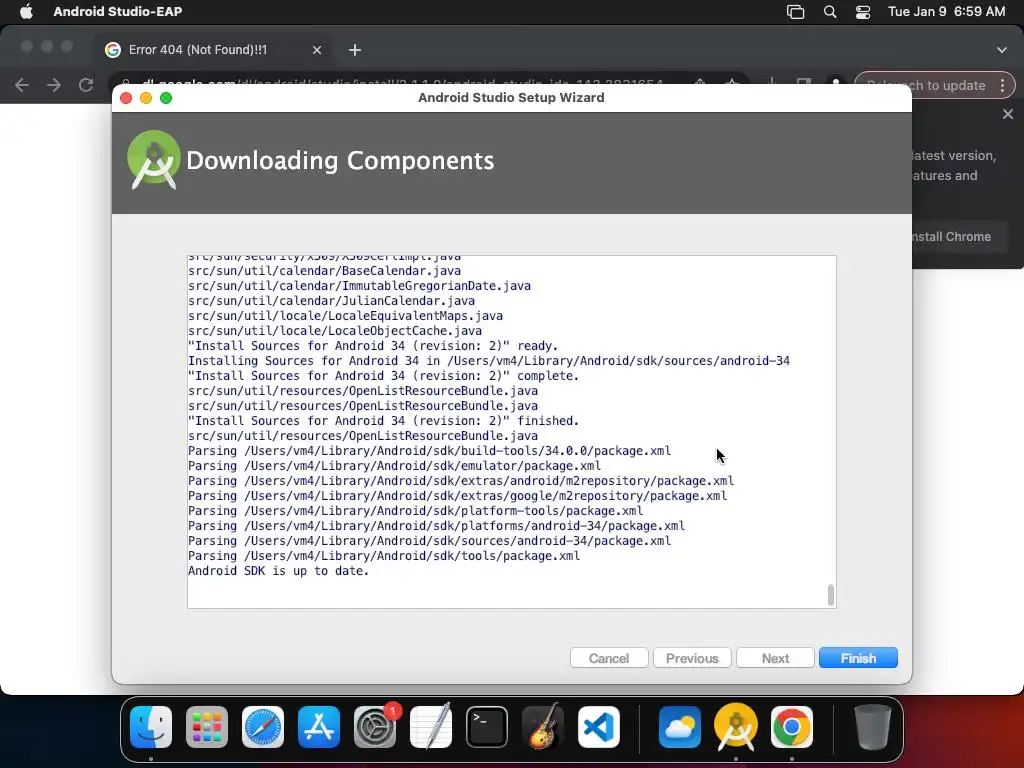Image resolution: width=1024 pixels, height=768 pixels.
Task: Open Launchpad from the Dock
Action: click(x=207, y=727)
